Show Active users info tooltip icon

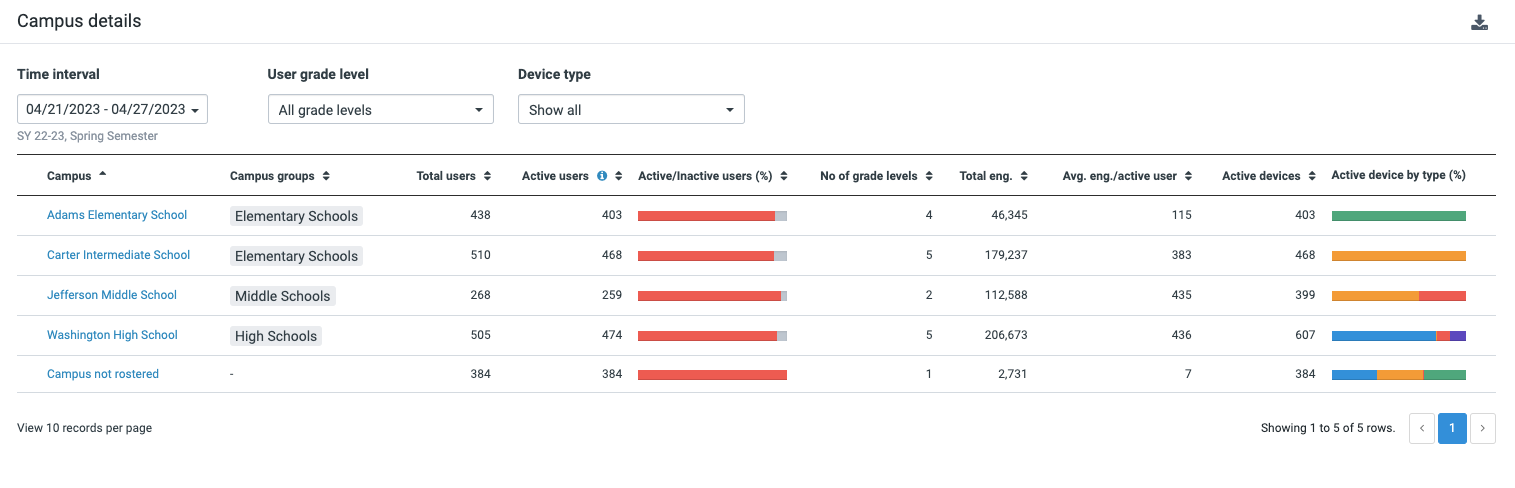coord(602,175)
